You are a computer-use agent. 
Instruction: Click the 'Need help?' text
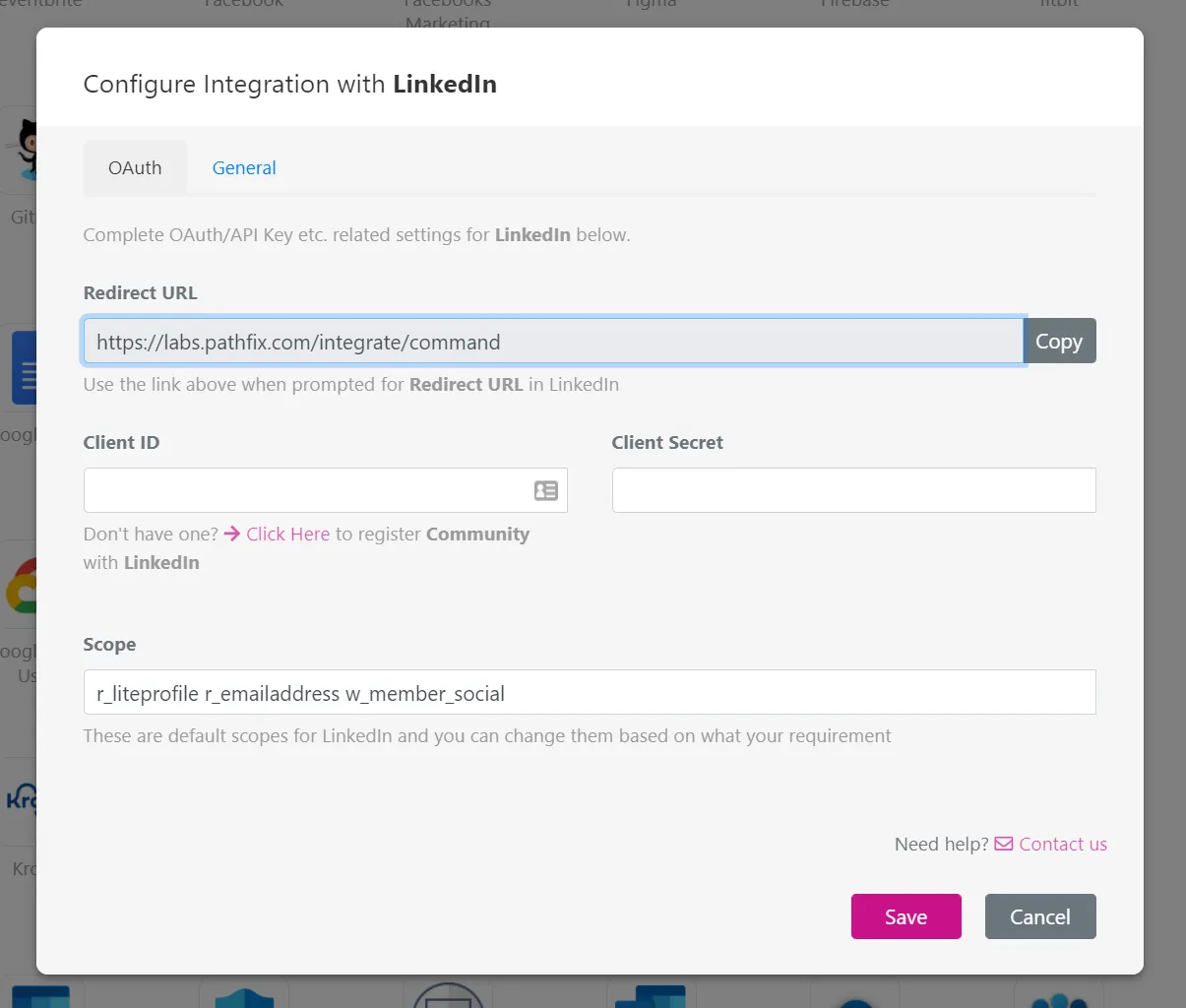point(942,845)
